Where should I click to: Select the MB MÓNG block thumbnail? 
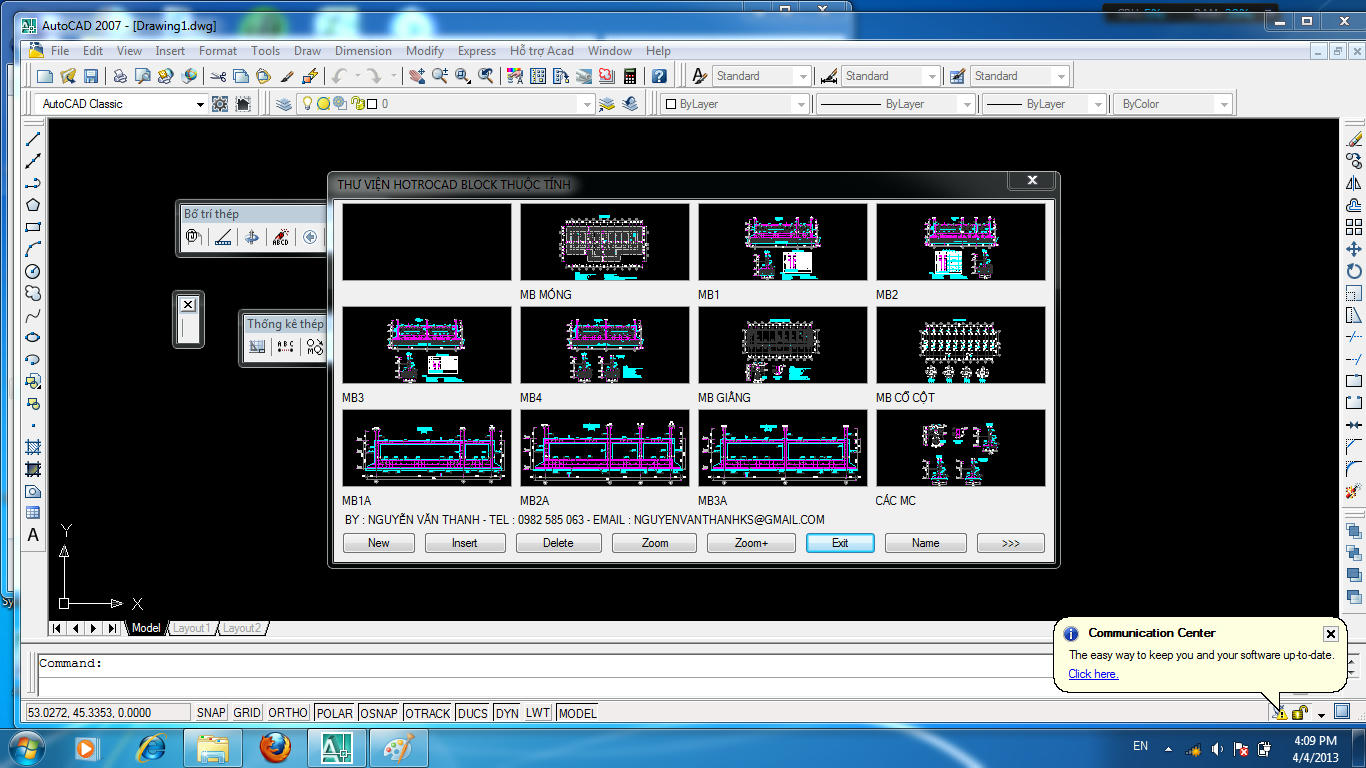(x=605, y=242)
